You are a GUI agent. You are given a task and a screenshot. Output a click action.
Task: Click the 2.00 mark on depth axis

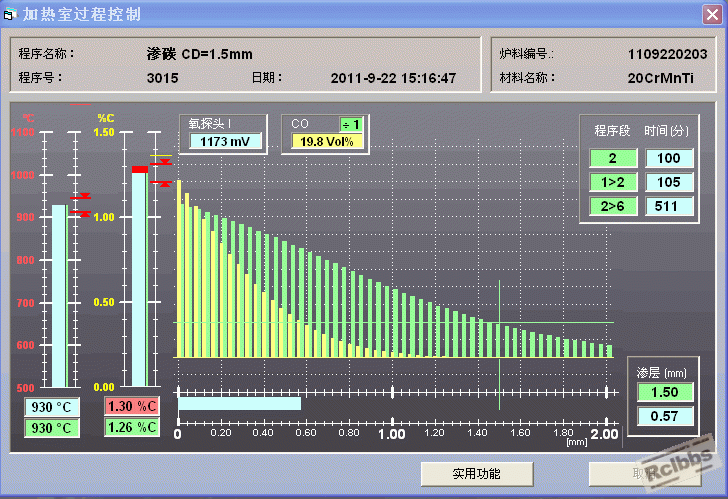[x=604, y=434]
